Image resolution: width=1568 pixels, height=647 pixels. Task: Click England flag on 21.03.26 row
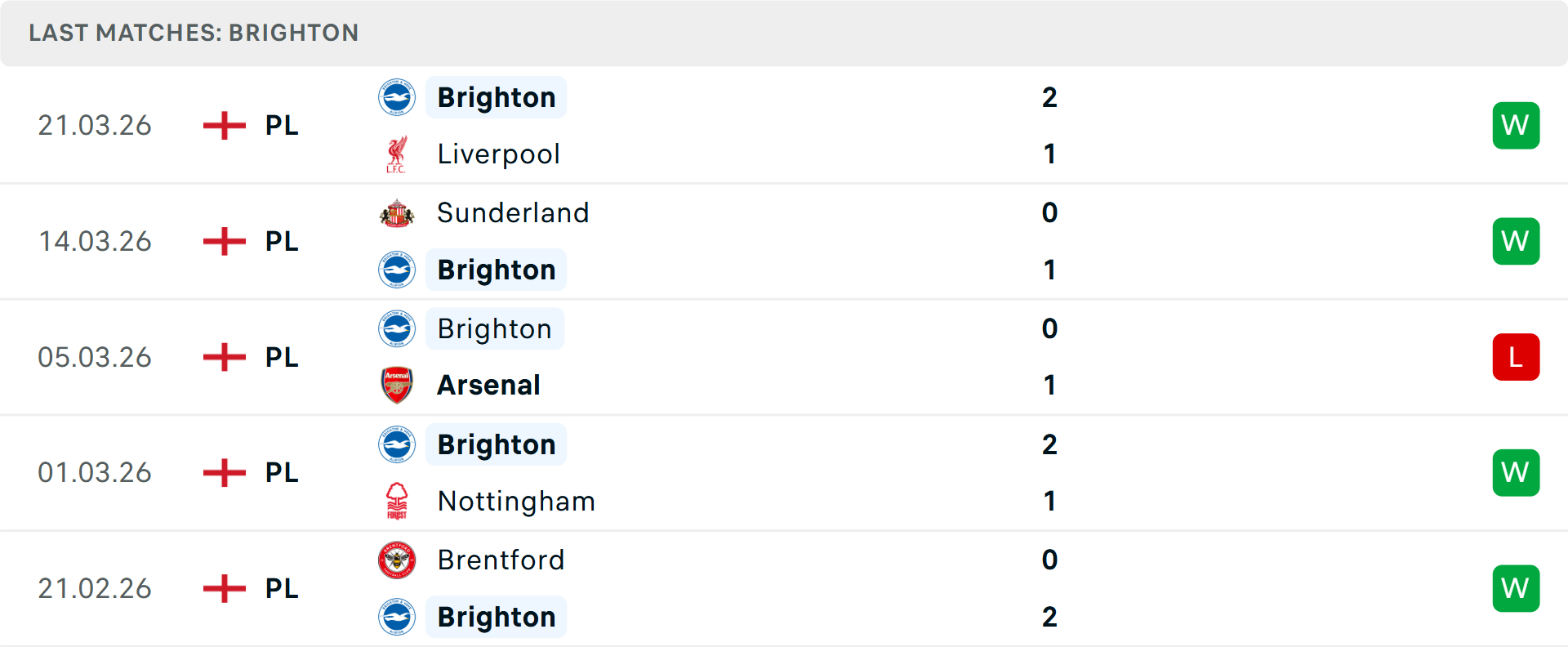(225, 126)
